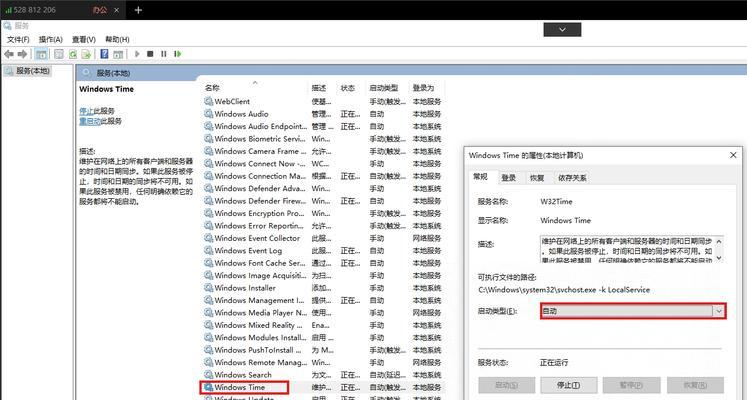
Task: Select the Windows Error Reporting row
Action: coord(323,226)
